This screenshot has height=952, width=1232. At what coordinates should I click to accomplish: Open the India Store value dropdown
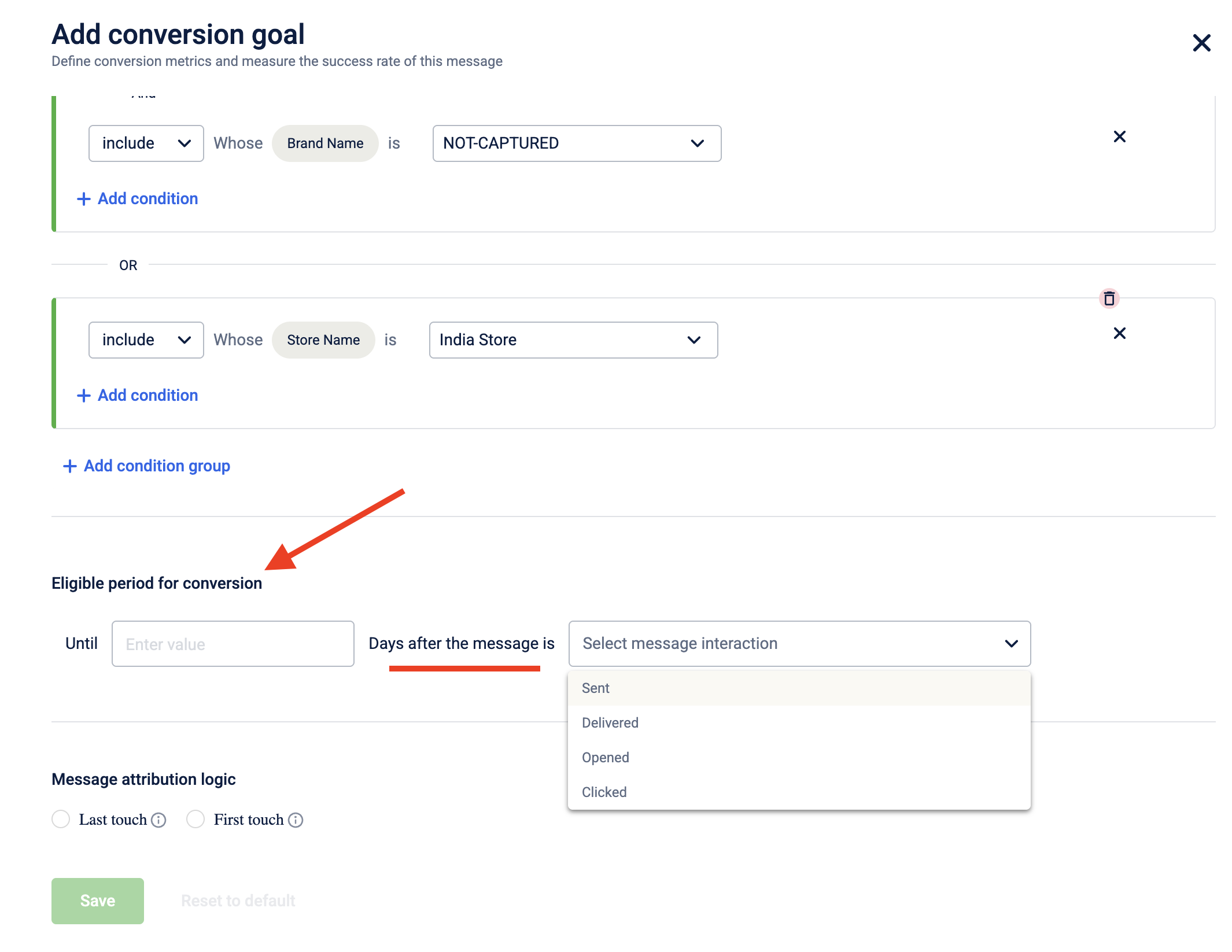573,340
